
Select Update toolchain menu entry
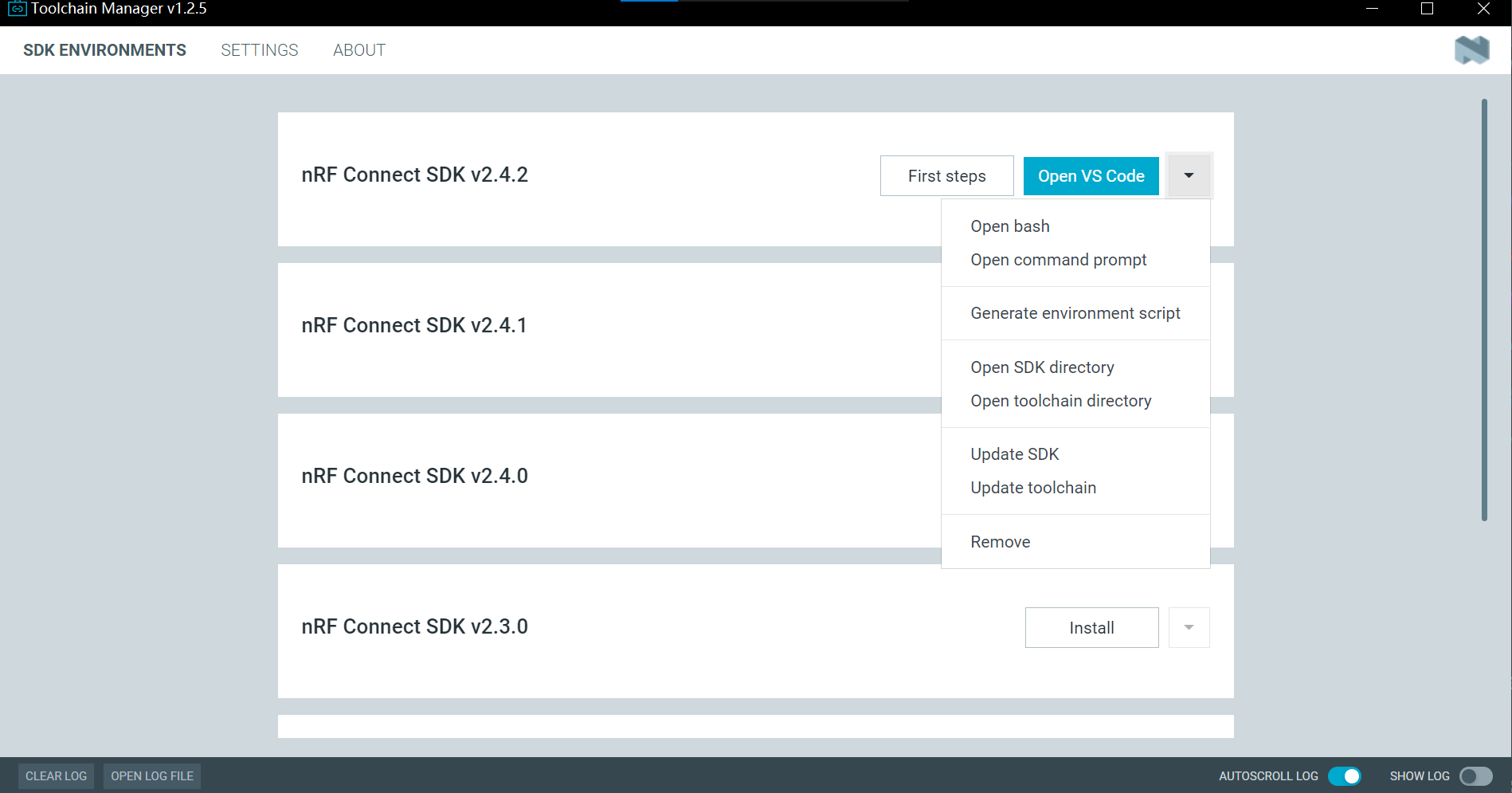(x=1075, y=488)
